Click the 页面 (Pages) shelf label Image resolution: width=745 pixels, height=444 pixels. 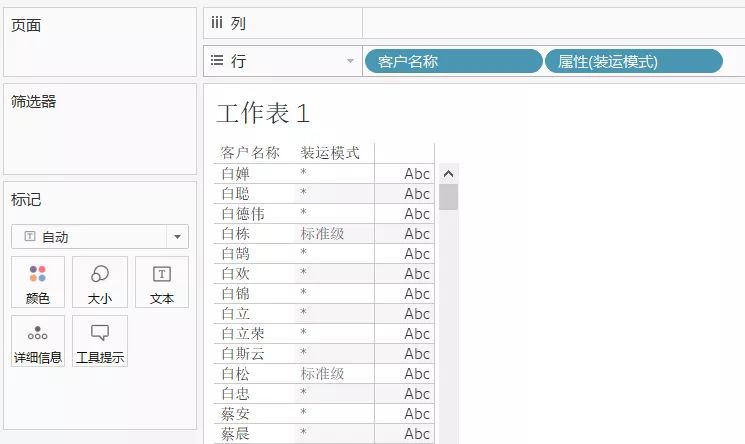point(26,25)
